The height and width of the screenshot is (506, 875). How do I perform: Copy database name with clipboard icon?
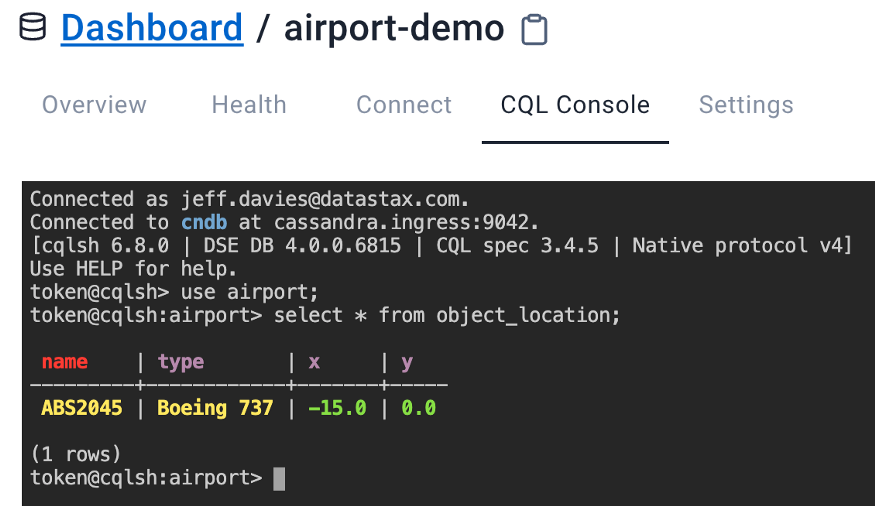pos(535,29)
